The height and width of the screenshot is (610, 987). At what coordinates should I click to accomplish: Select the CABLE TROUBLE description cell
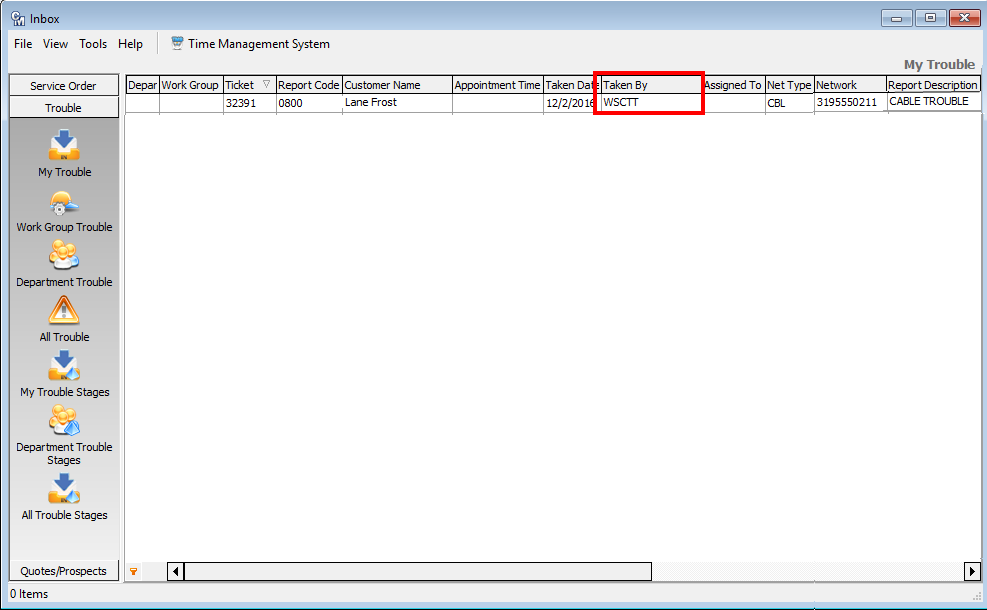pyautogui.click(x=933, y=102)
